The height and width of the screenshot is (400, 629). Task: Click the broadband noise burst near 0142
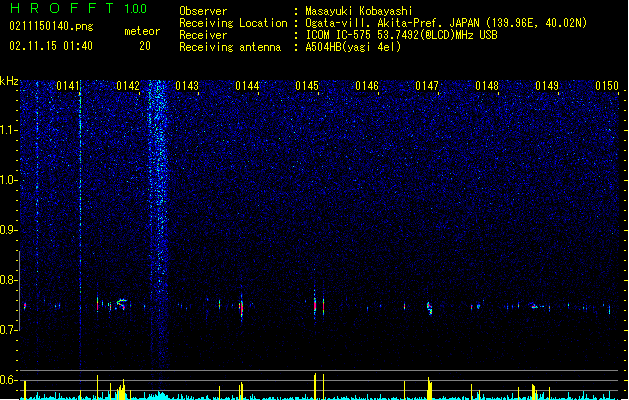coord(158,225)
